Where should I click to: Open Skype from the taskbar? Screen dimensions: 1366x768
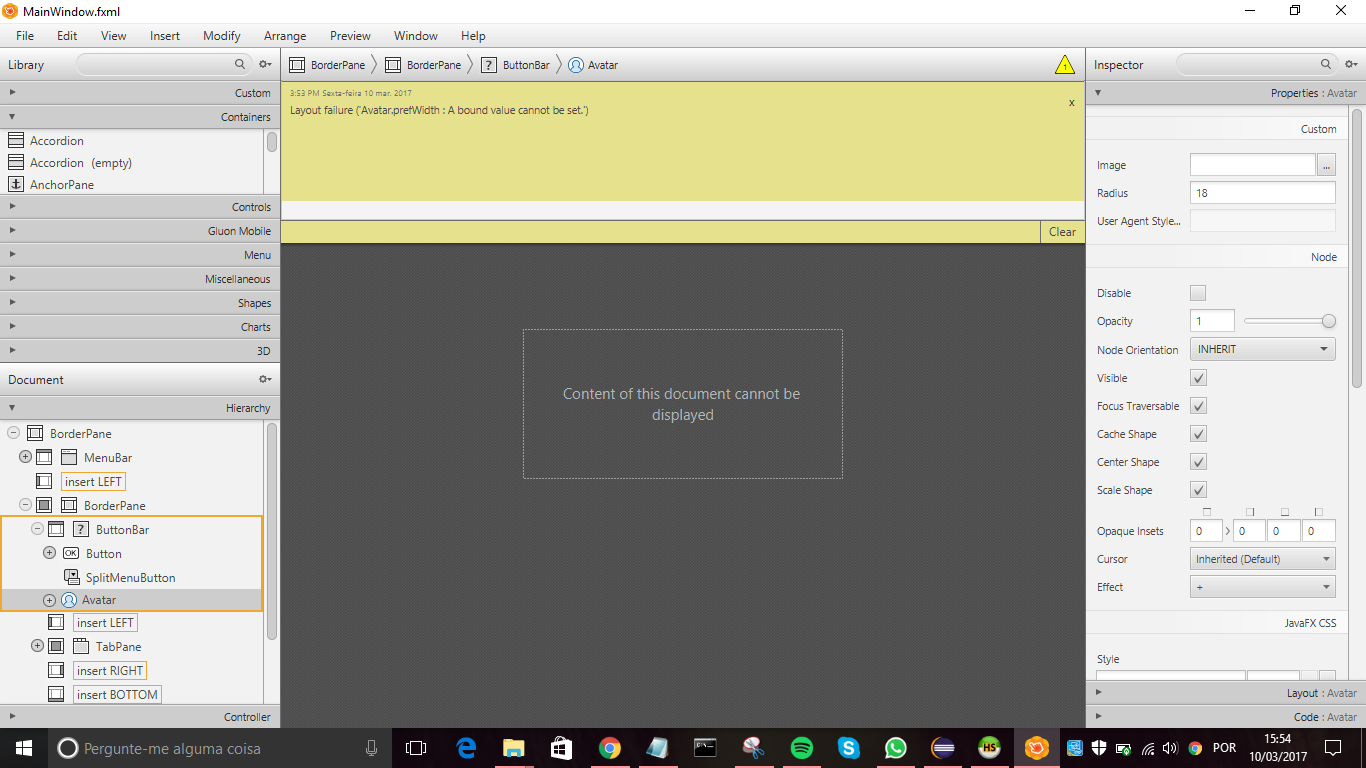[849, 748]
